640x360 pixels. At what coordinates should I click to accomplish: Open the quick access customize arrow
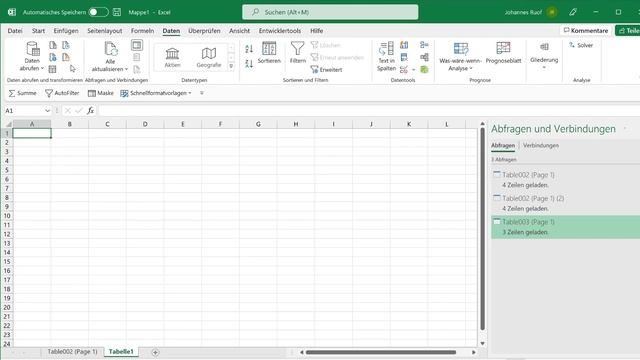click(202, 93)
